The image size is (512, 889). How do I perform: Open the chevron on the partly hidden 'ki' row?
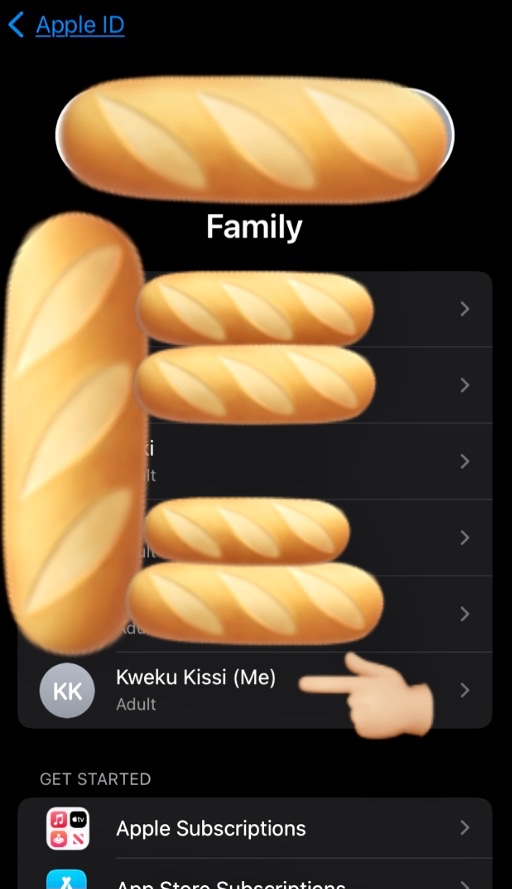(x=465, y=461)
